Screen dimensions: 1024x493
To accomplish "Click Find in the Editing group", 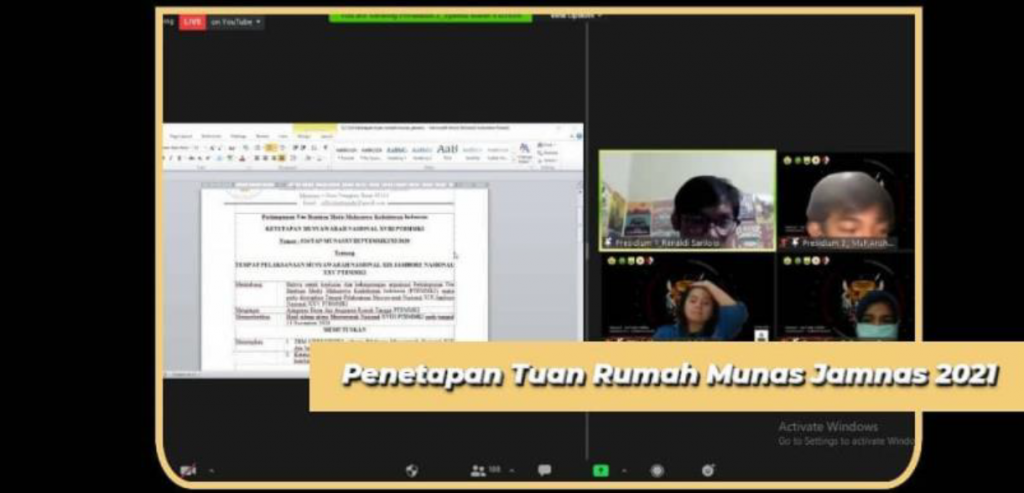I will (x=546, y=144).
